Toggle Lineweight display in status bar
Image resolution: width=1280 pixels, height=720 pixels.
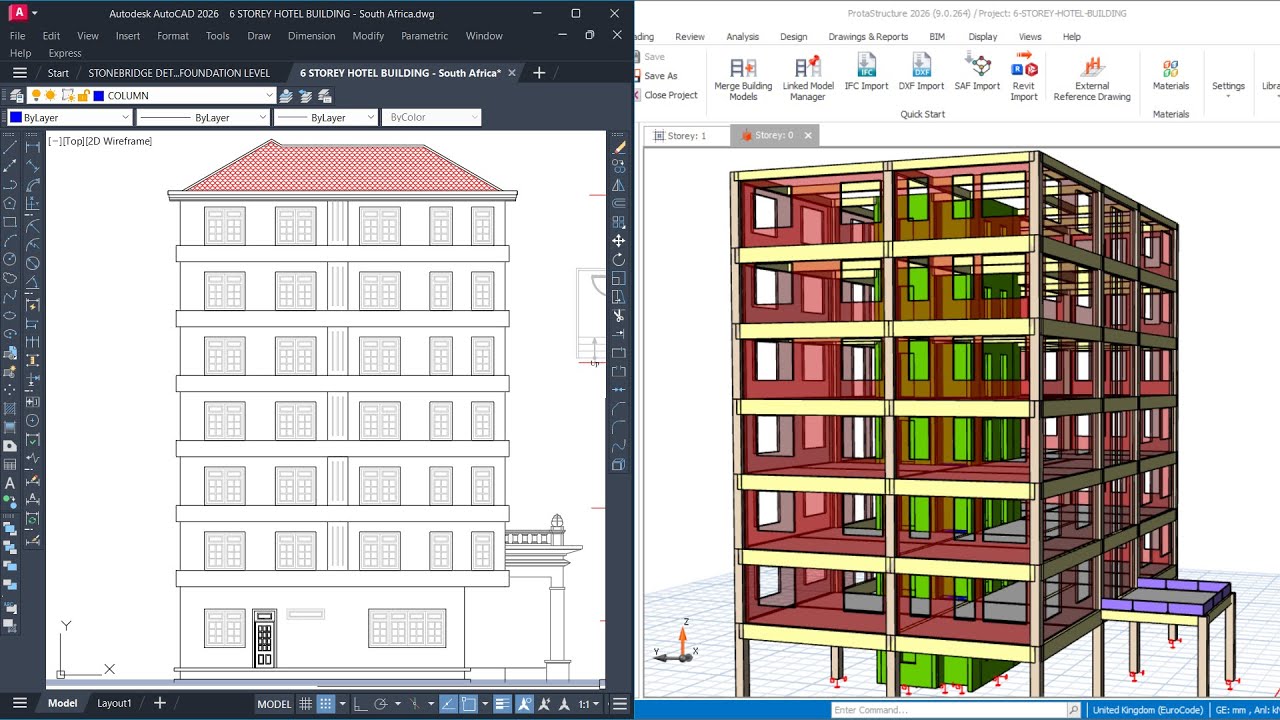[502, 704]
